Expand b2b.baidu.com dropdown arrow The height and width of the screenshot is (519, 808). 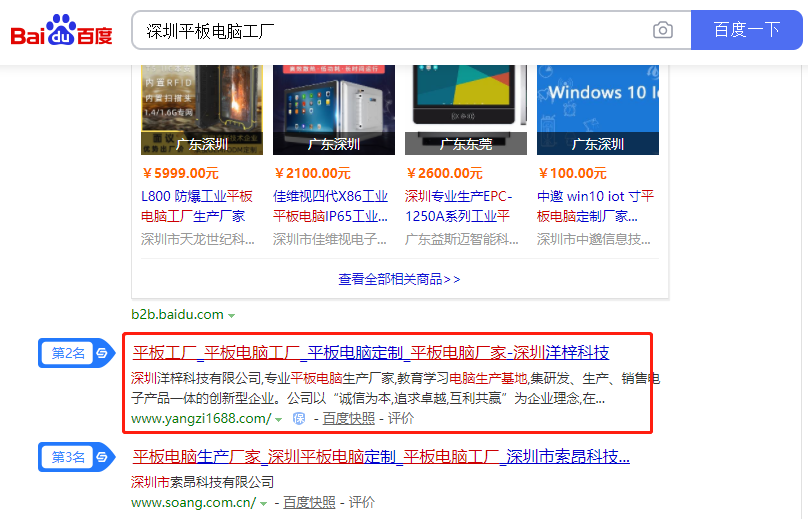tap(232, 315)
